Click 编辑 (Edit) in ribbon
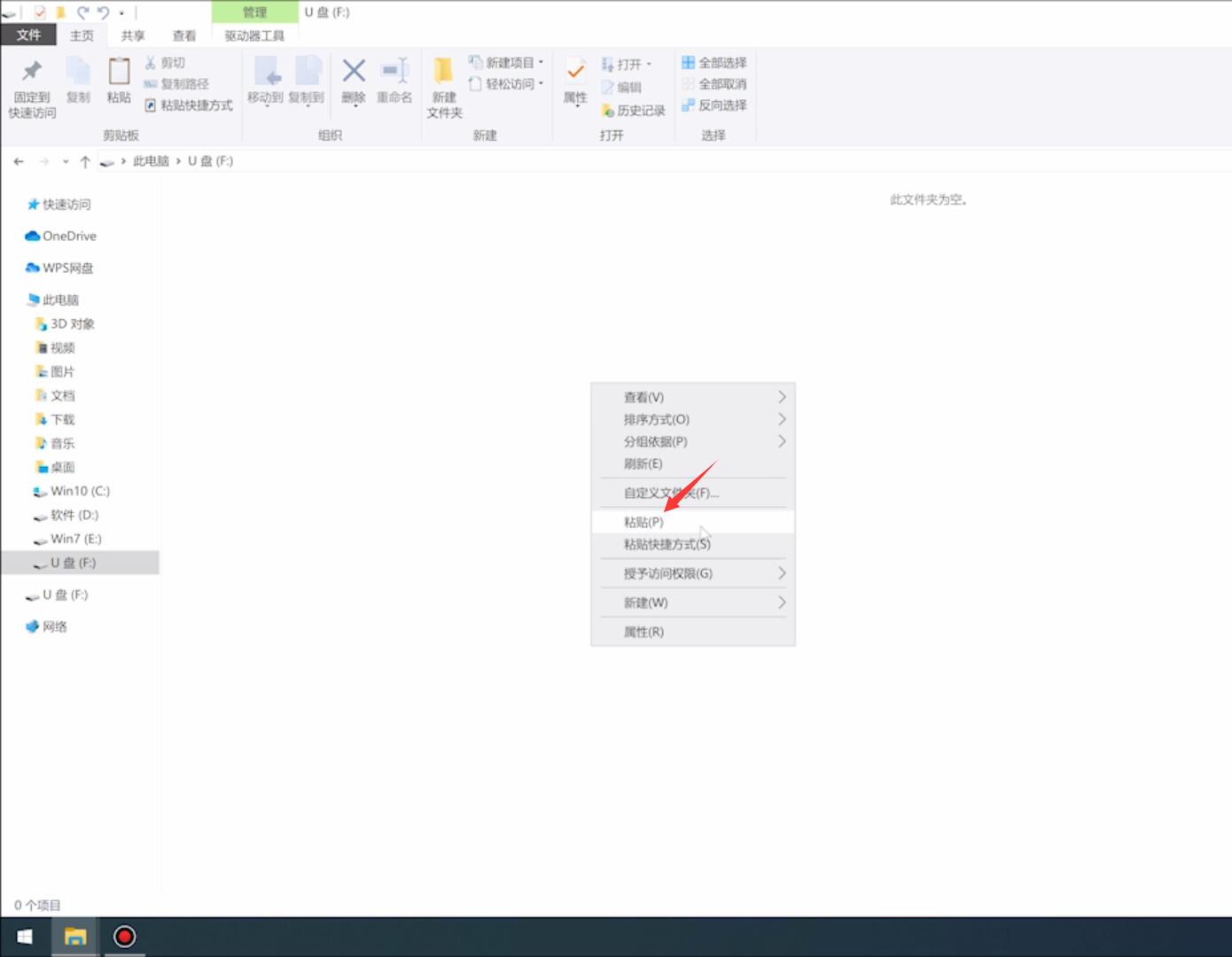The width and height of the screenshot is (1232, 957). pos(621,87)
